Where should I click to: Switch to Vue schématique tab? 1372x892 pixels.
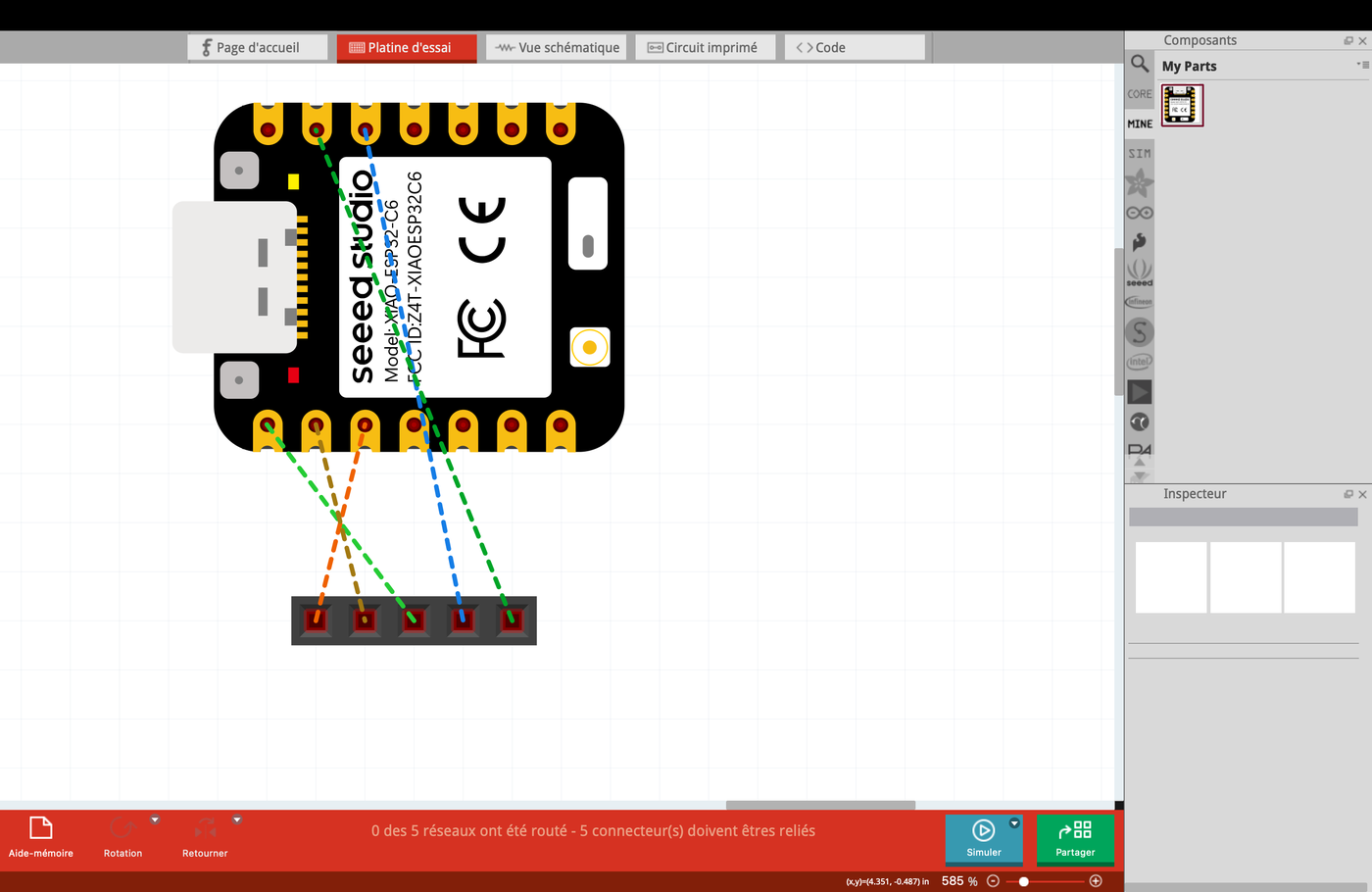[557, 47]
